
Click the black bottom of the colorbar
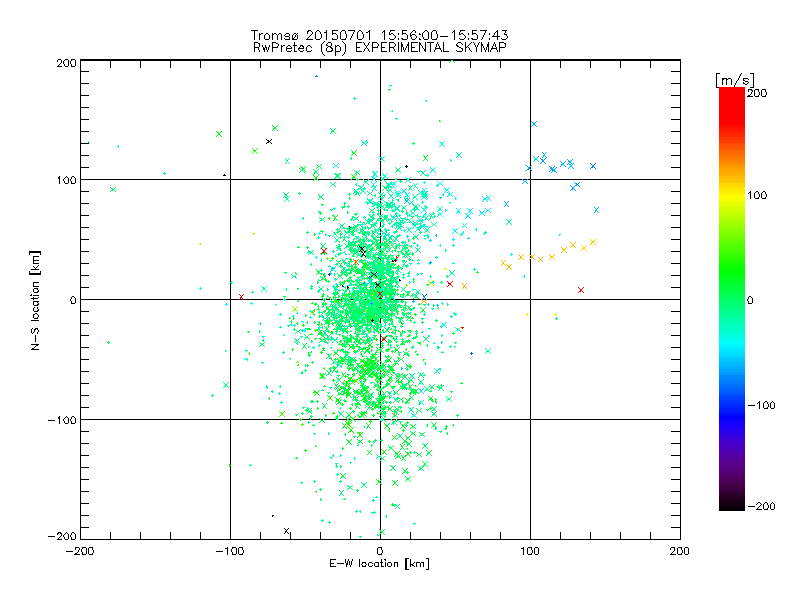tap(732, 504)
